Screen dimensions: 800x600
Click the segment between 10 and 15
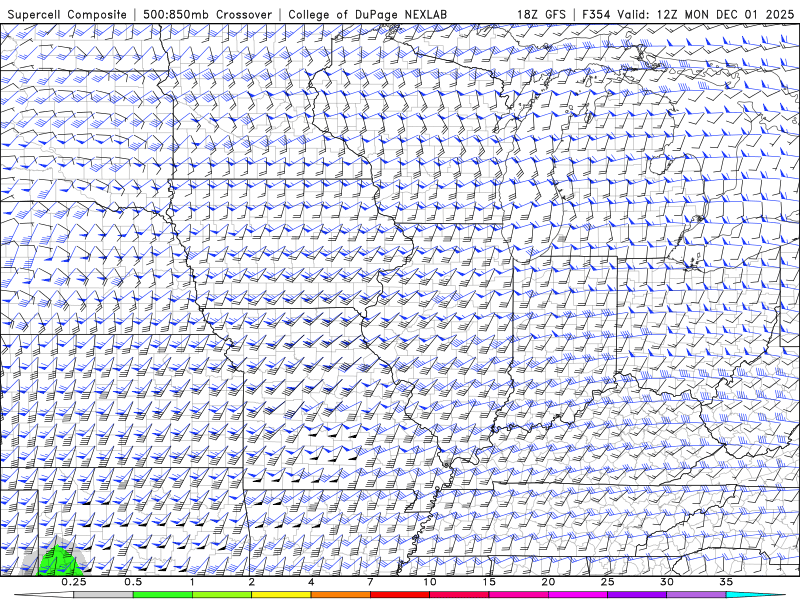point(459,595)
